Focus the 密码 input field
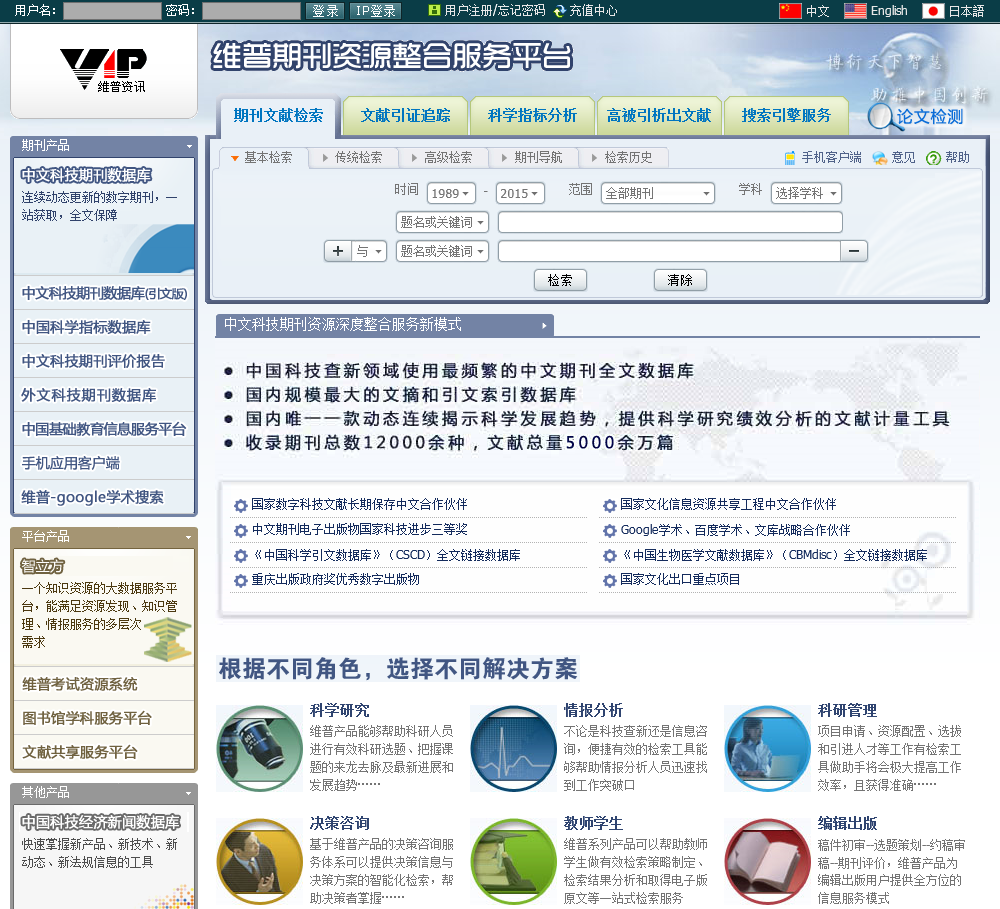This screenshot has width=1000, height=909. [x=251, y=11]
